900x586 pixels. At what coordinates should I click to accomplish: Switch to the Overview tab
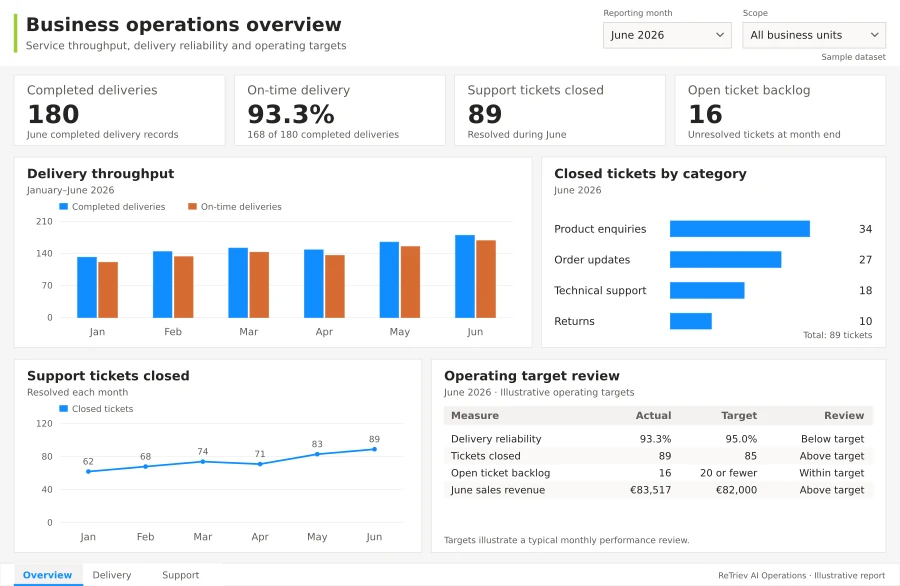tap(48, 575)
